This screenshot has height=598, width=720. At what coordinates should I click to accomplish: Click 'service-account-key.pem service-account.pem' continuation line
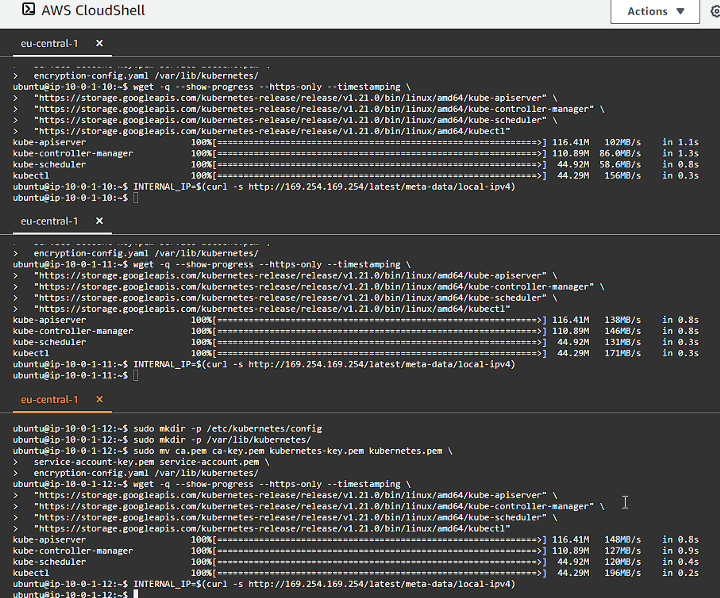point(151,462)
